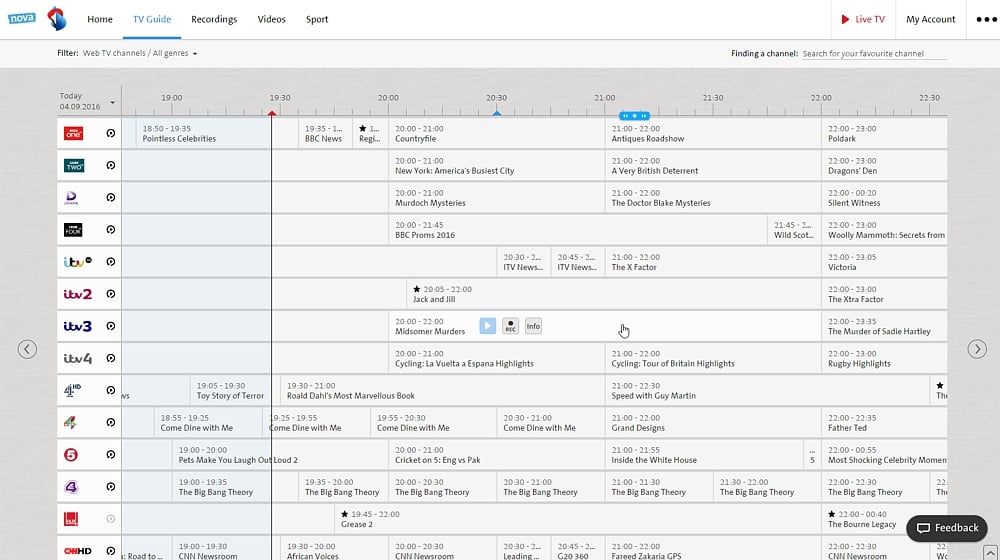This screenshot has width=1000, height=560.
Task: Click the blue triangle marker at 20:30
Action: [x=497, y=113]
